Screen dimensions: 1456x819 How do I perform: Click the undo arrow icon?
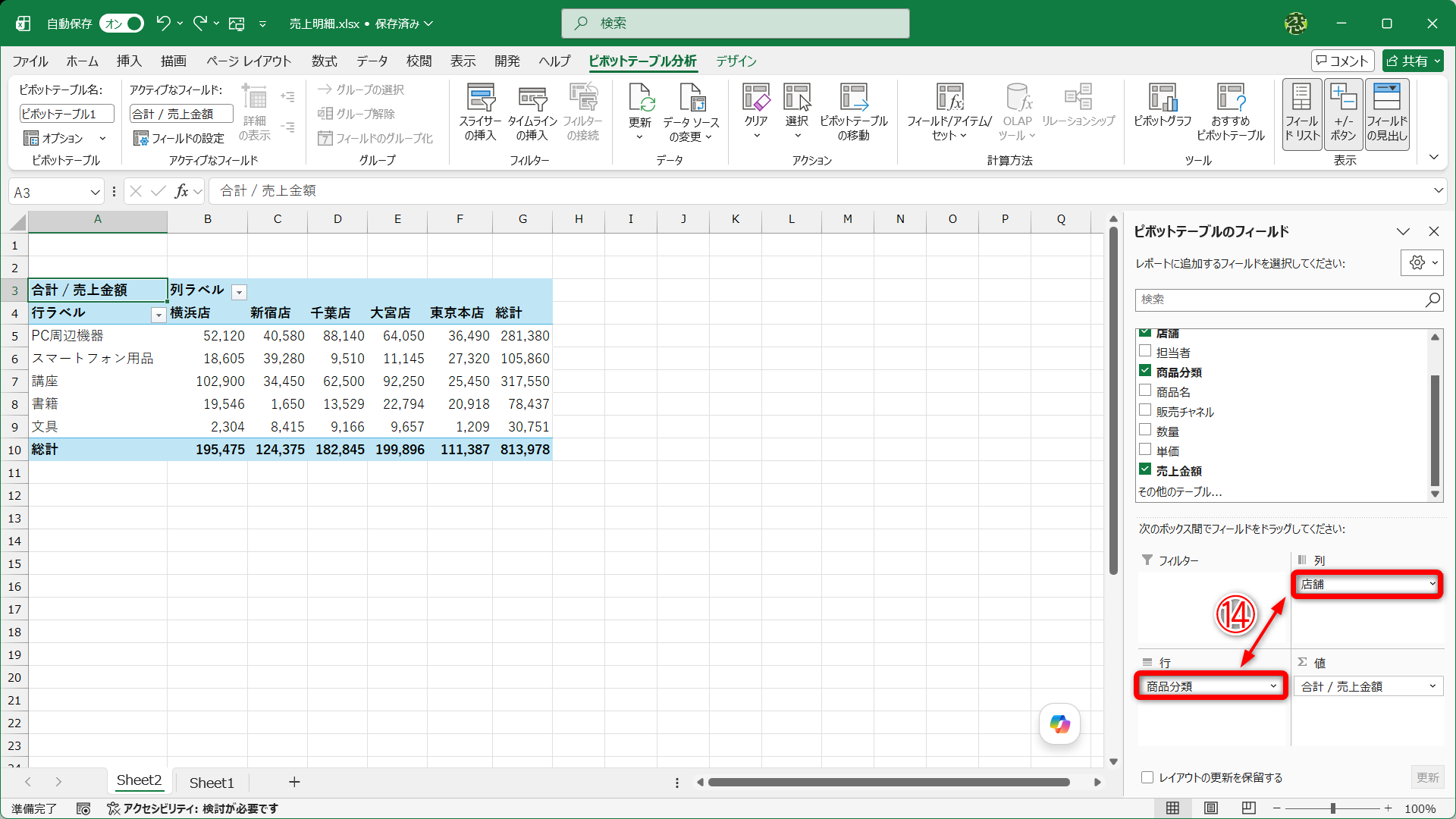[x=162, y=24]
